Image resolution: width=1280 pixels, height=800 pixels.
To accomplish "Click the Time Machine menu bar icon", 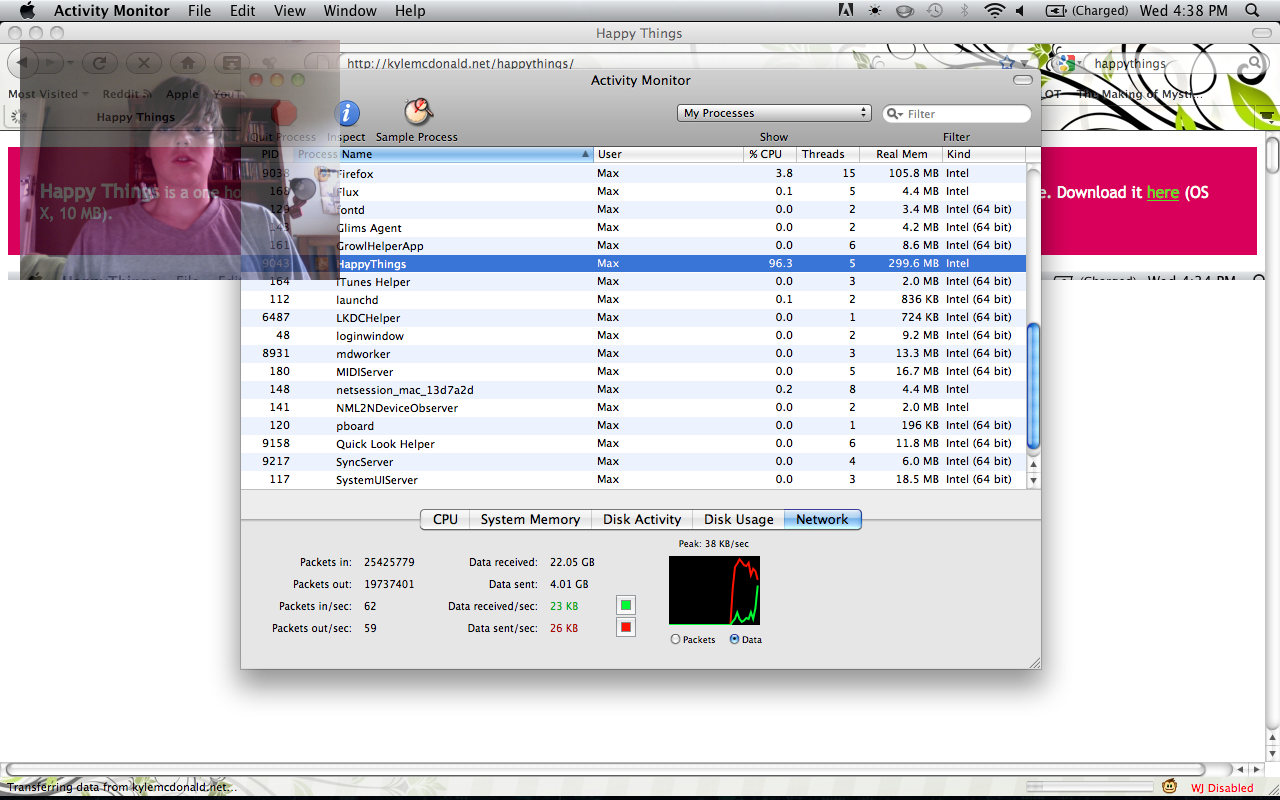I will tap(934, 11).
